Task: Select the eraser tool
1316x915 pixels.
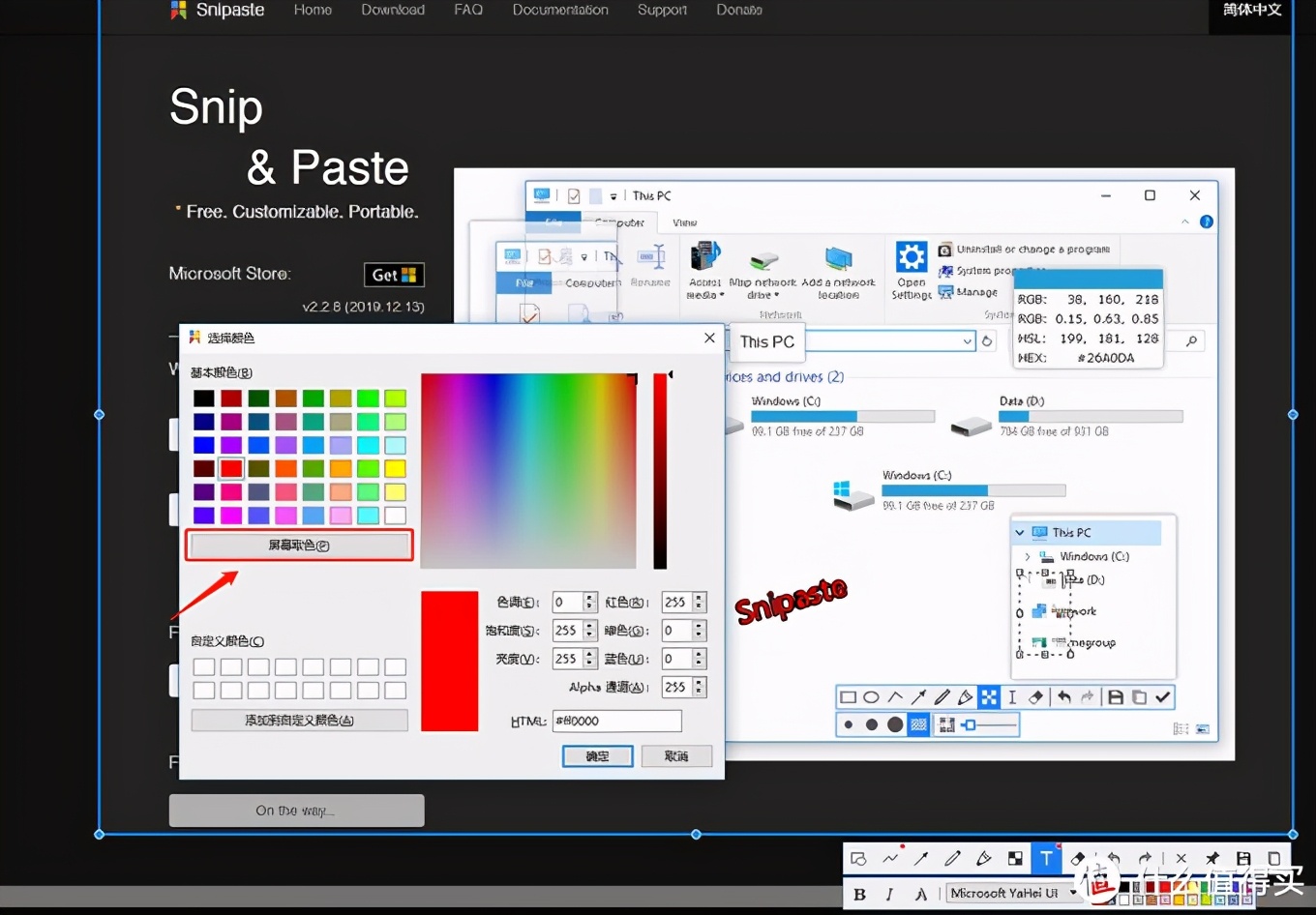Action: point(1078,858)
